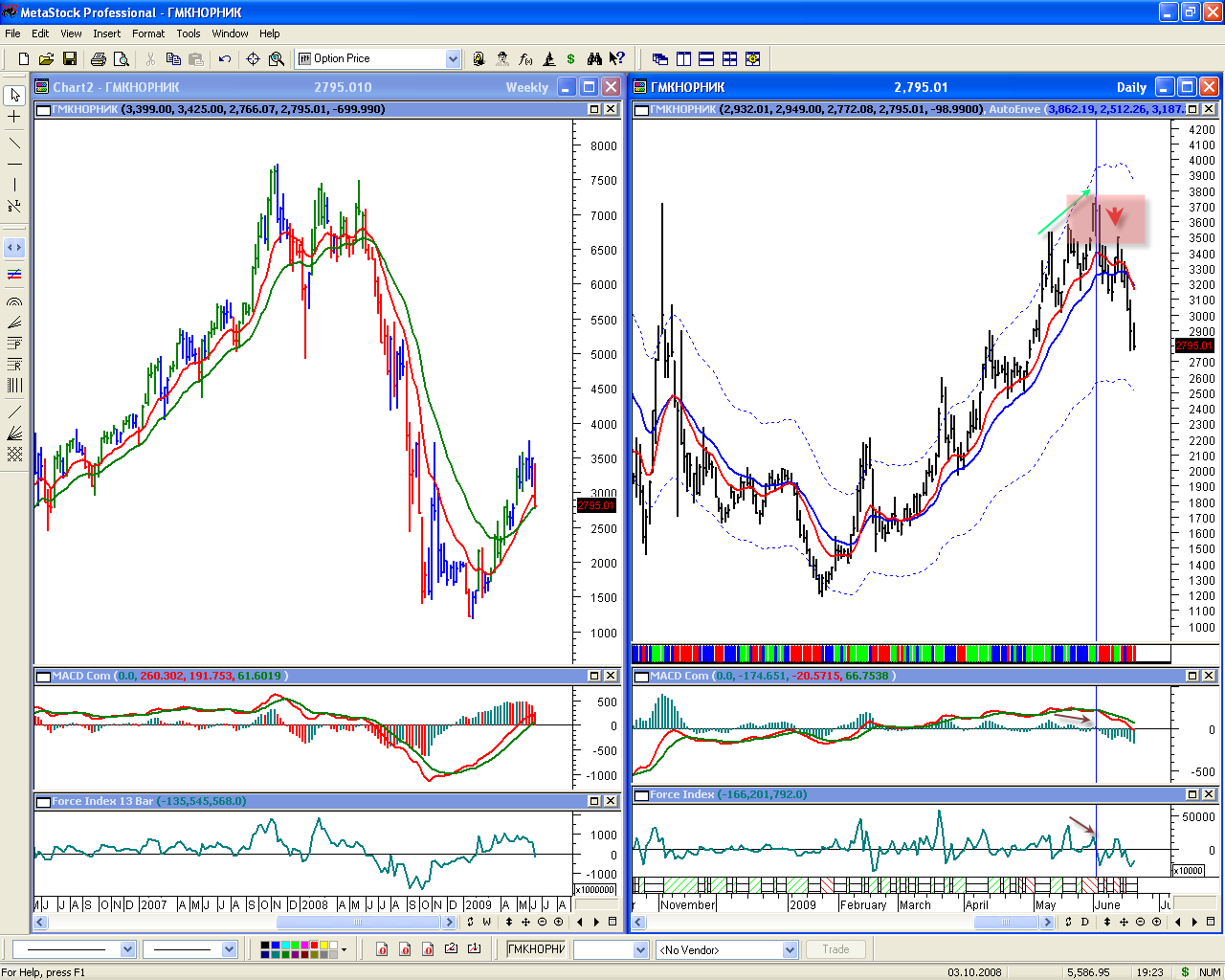Zoom in with plus on daily chart
The width and height of the screenshot is (1225, 980).
1156,923
